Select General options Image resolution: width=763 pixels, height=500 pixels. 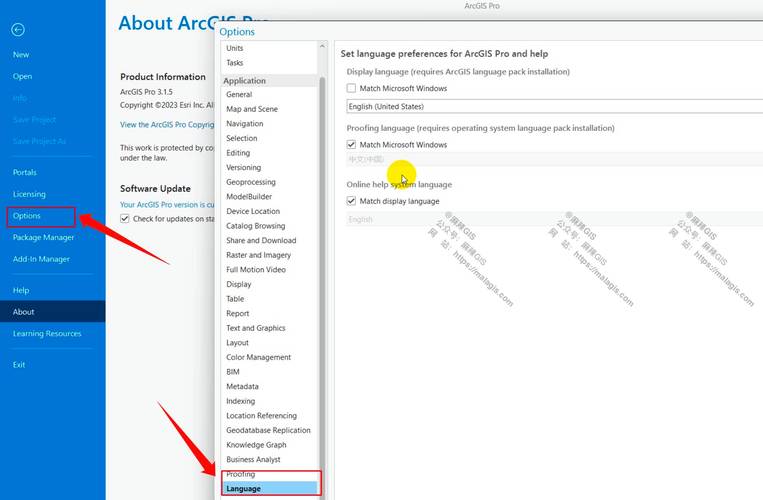click(x=239, y=94)
